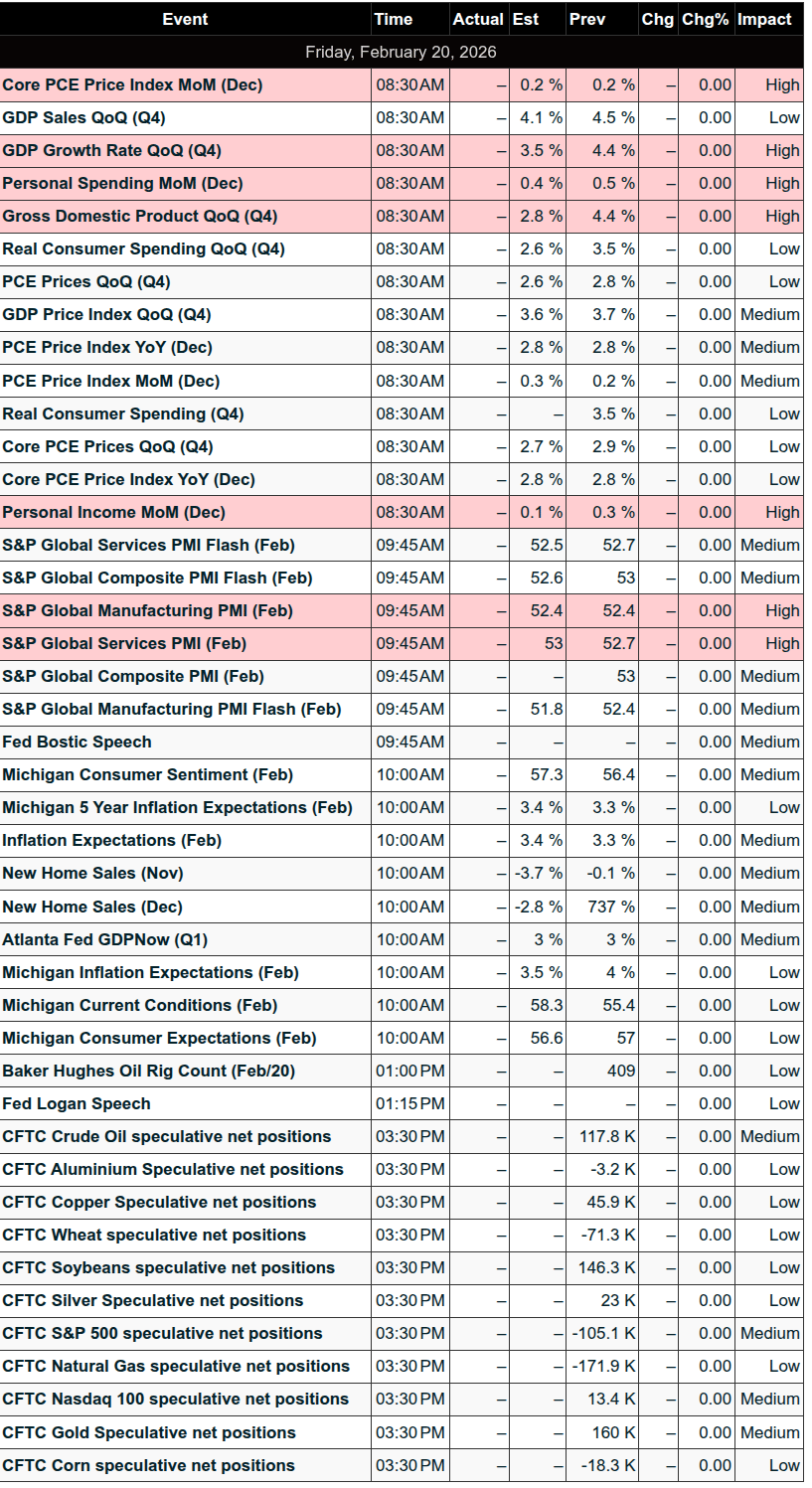Click the Impact column header
Screen dimensions: 812x1488
pos(764,19)
